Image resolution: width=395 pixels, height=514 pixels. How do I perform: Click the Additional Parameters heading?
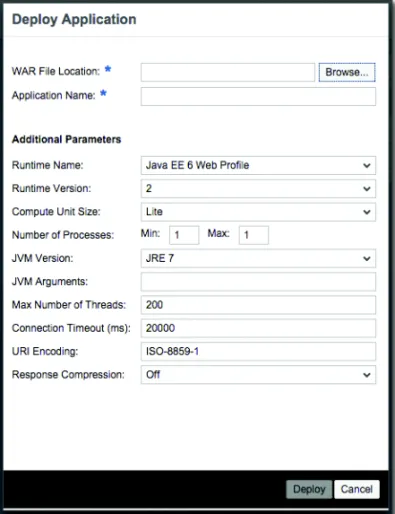(x=66, y=139)
